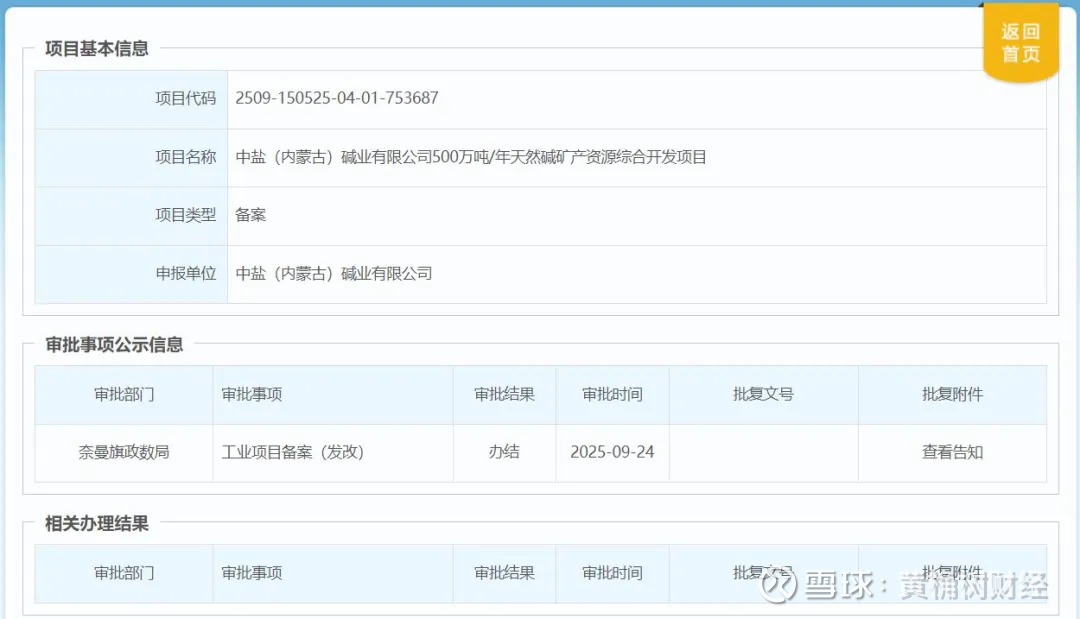Image resolution: width=1080 pixels, height=619 pixels.
Task: Click the 审批事项公示信息 section heading
Action: click(x=114, y=345)
